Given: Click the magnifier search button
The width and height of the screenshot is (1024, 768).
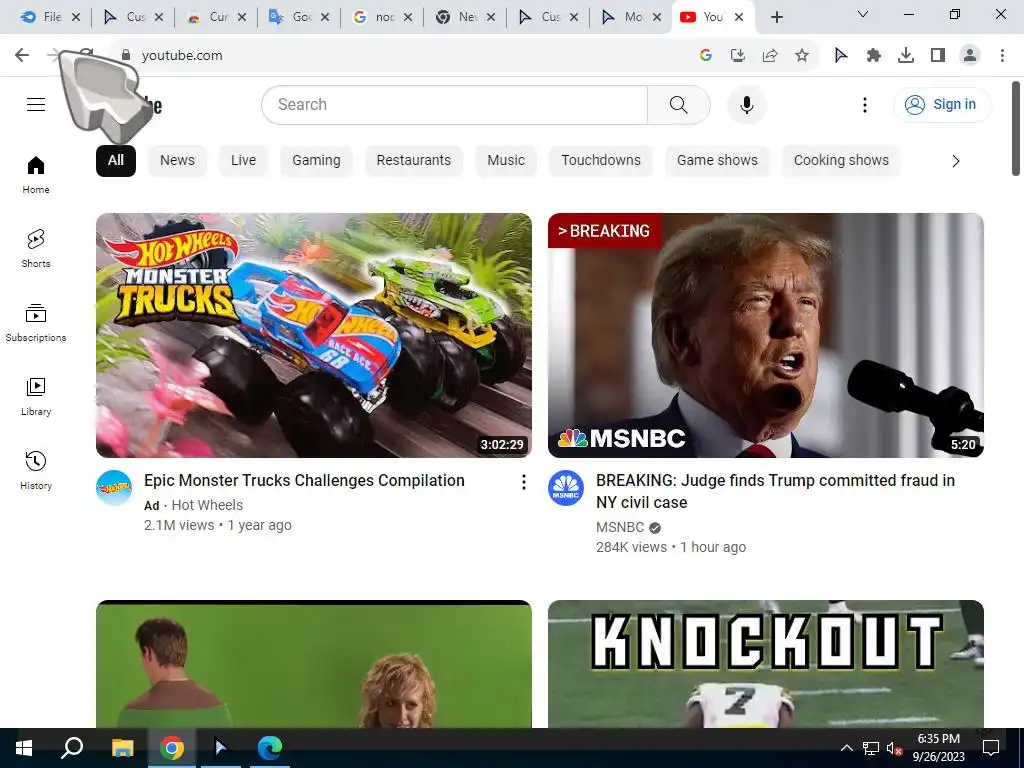Looking at the screenshot, I should (679, 104).
